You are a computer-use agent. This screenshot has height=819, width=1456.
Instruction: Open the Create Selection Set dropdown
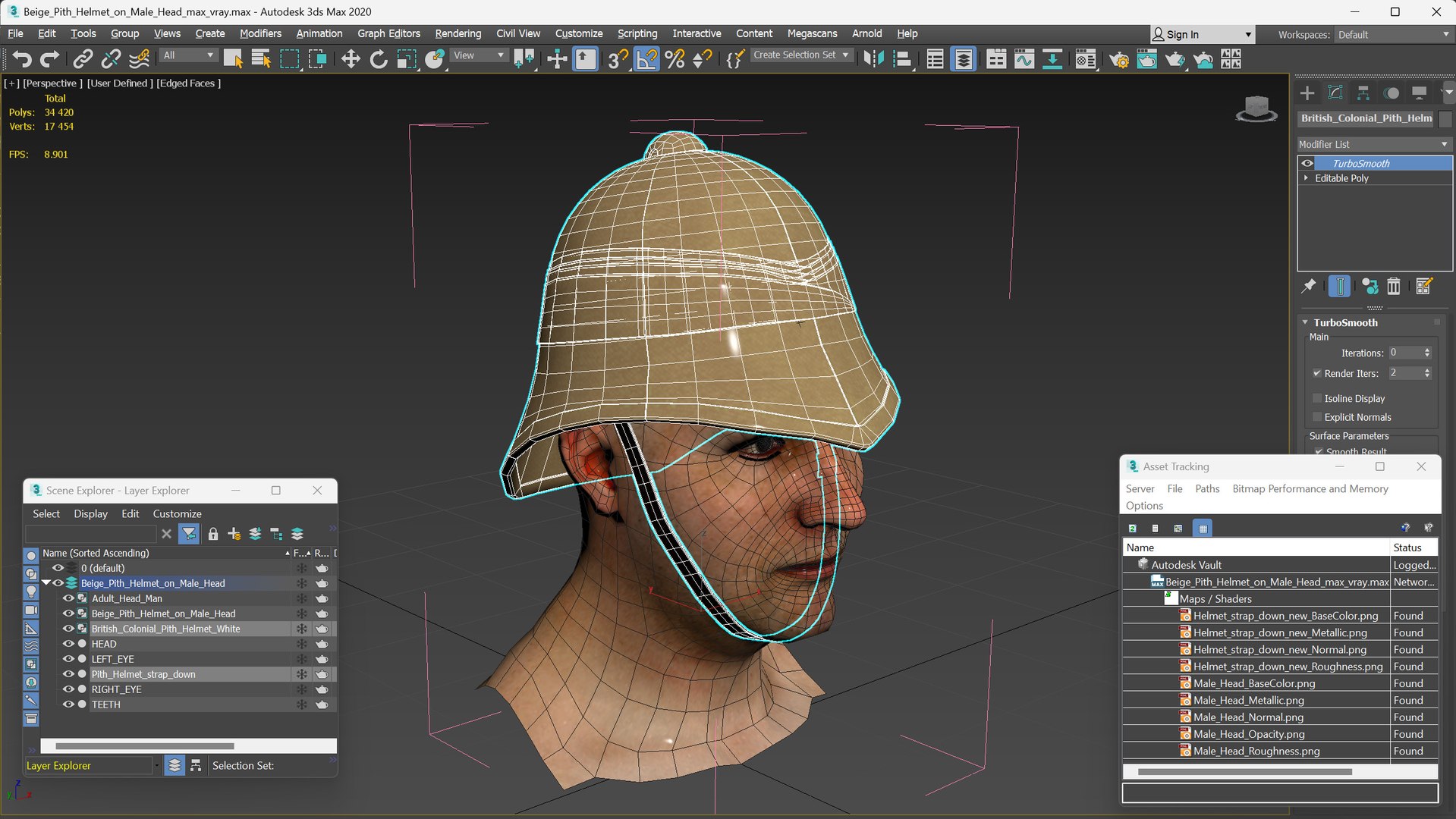(801, 55)
